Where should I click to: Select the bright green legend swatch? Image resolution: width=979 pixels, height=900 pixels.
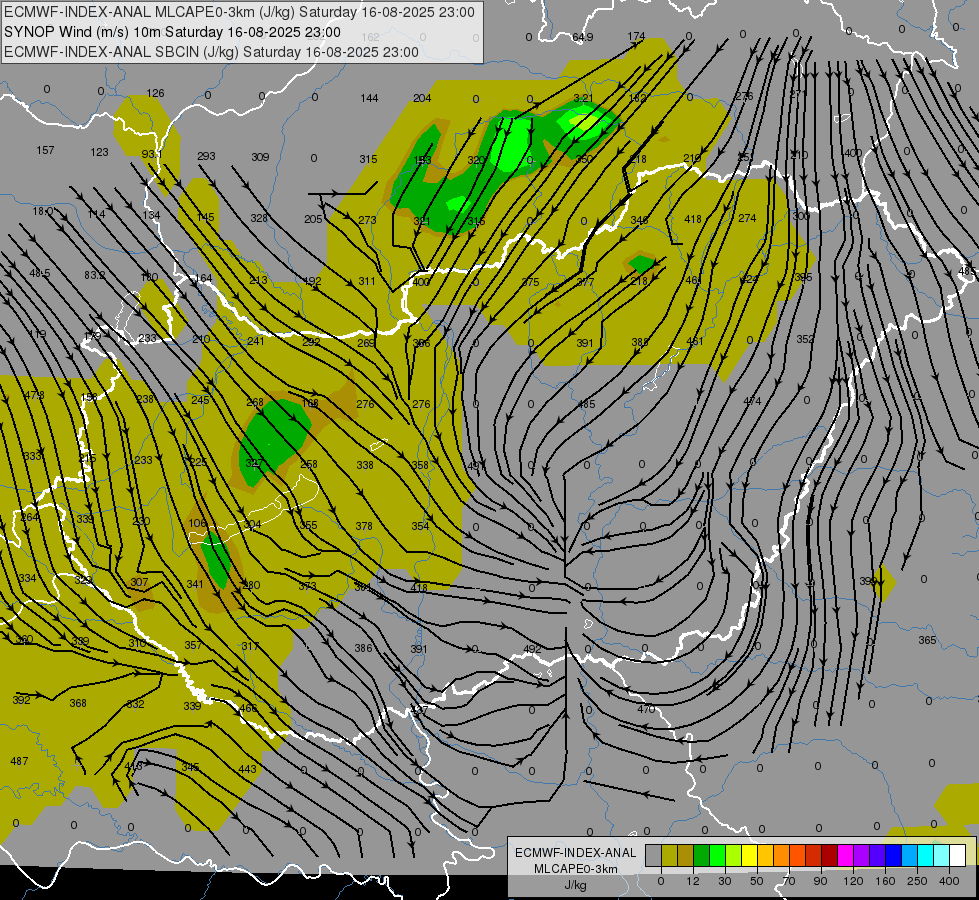tap(718, 856)
